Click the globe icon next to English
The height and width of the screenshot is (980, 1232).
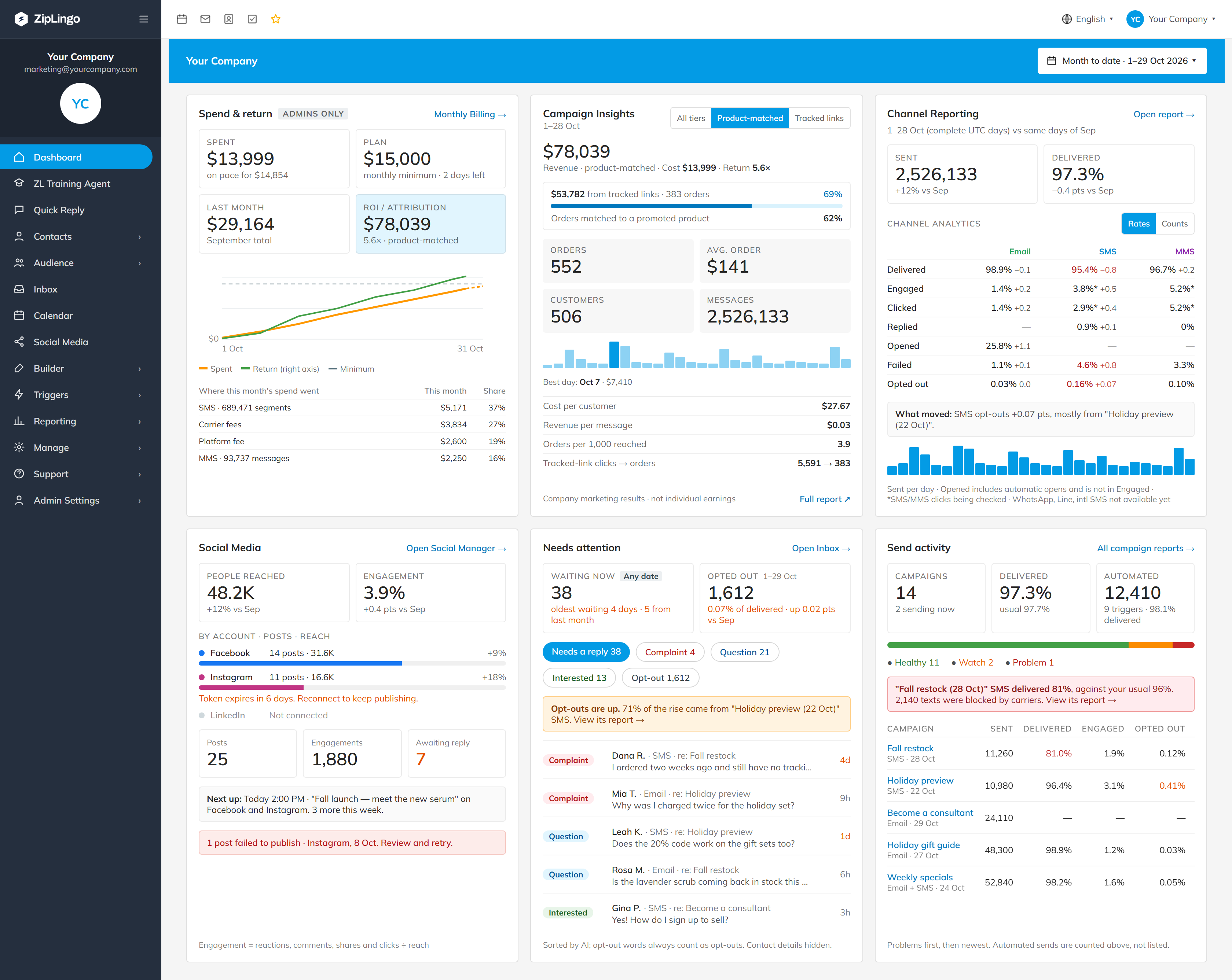[1066, 19]
